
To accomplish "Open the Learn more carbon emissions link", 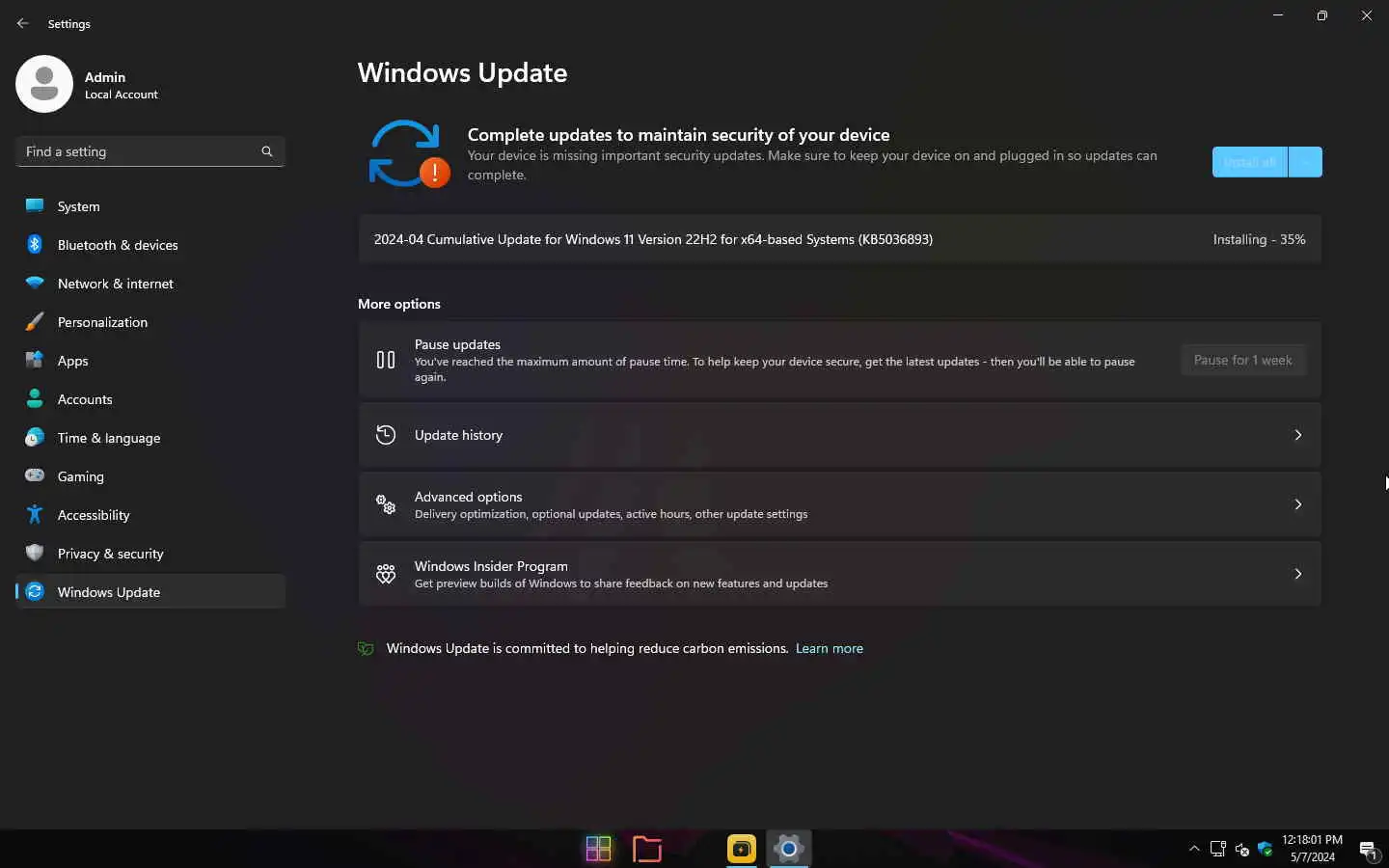I will [830, 648].
